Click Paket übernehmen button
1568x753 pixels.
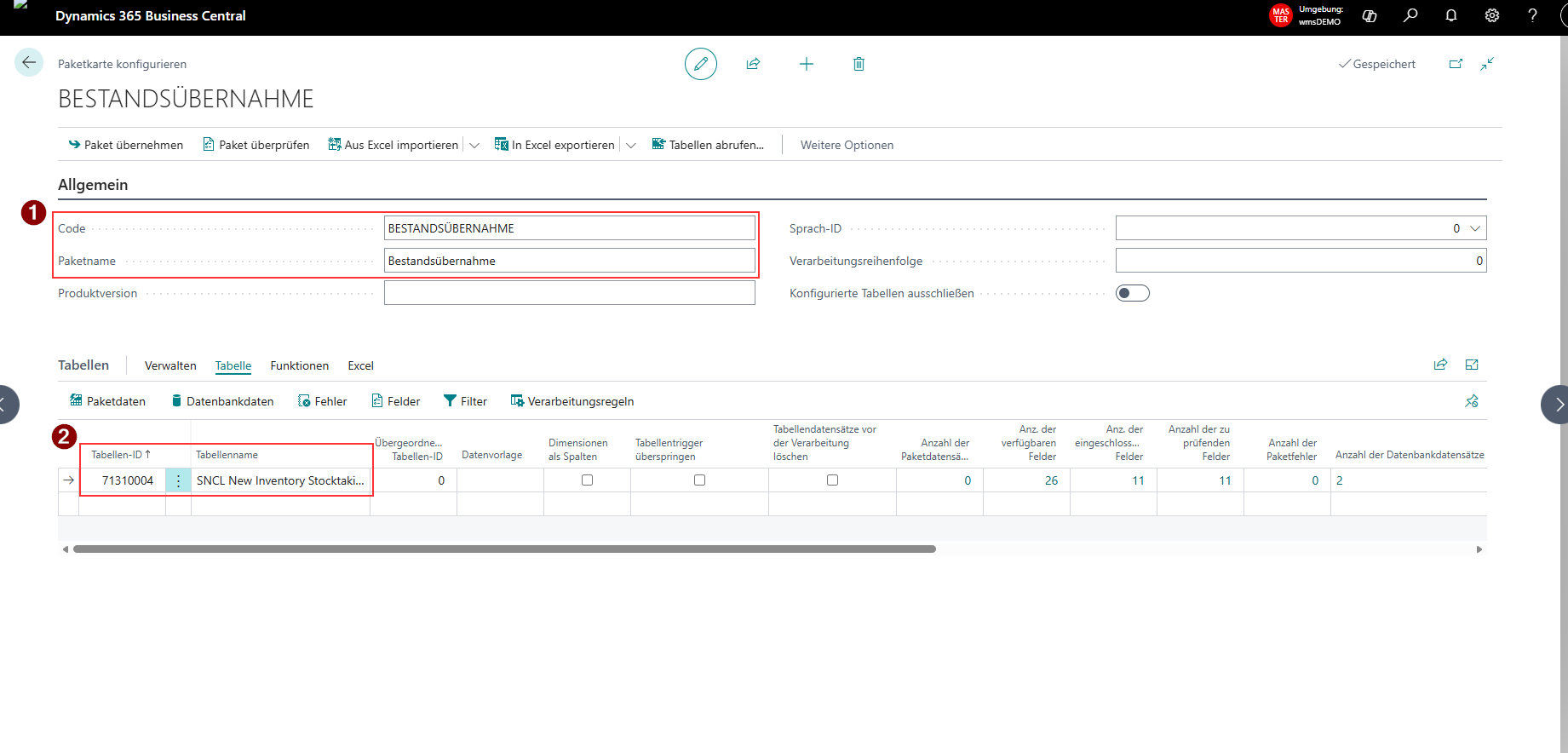point(126,145)
